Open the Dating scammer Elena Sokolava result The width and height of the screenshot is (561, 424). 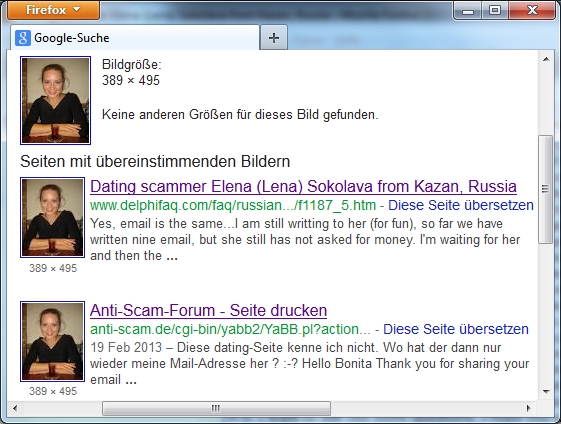tap(303, 186)
